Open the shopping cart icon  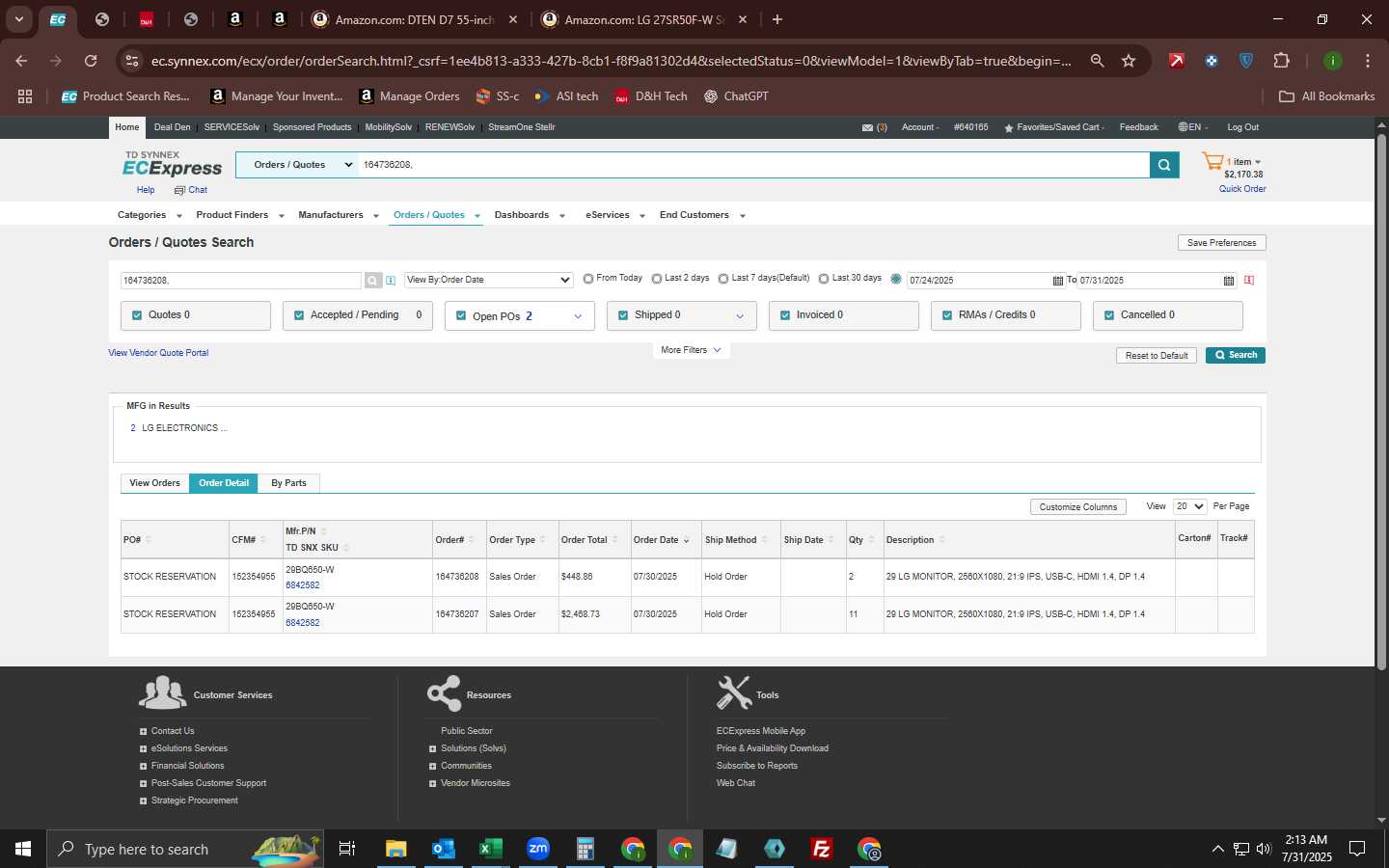pyautogui.click(x=1212, y=162)
